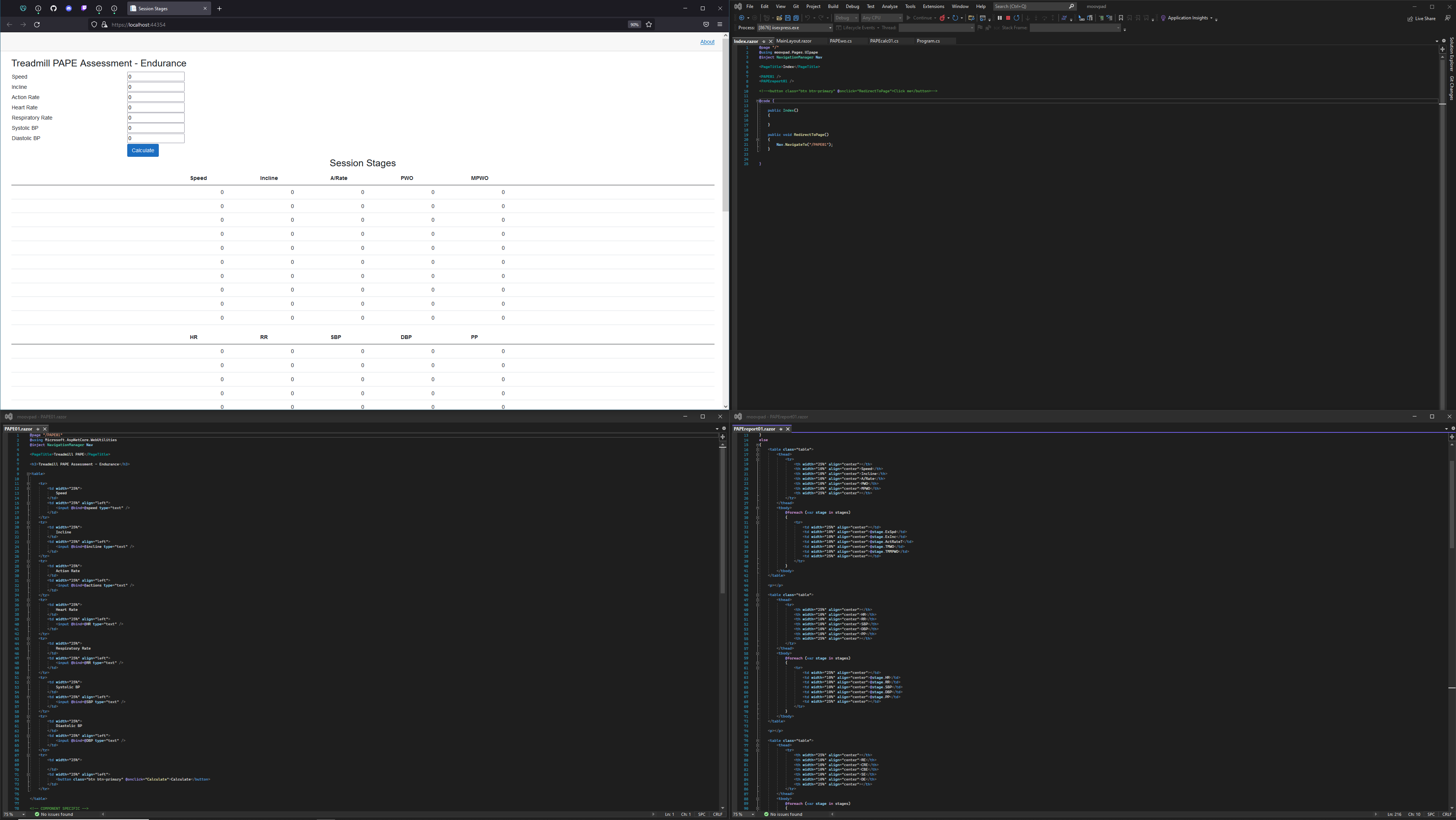Viewport: 1456px width, 820px height.
Task: Click the Visual Studio search box
Action: tap(1034, 6)
